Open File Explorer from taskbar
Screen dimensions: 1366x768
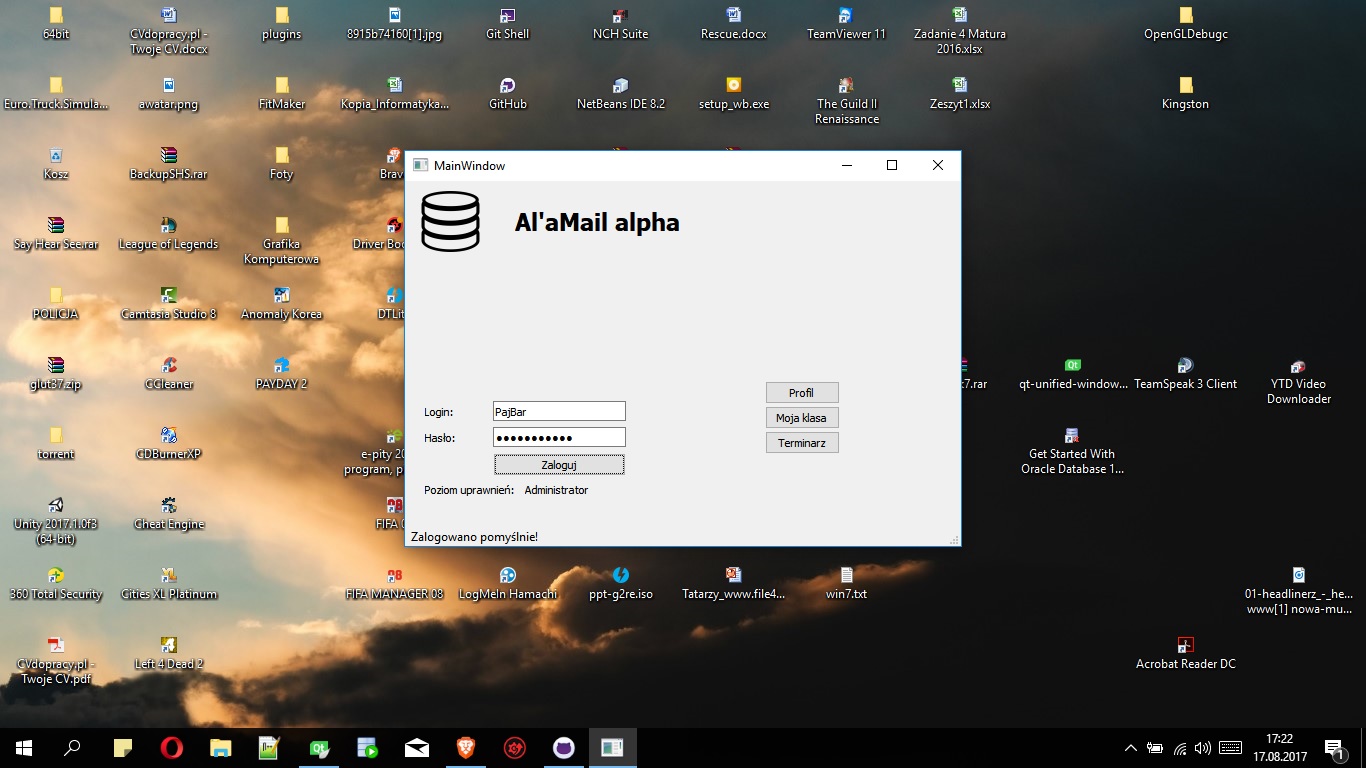pyautogui.click(x=220, y=747)
